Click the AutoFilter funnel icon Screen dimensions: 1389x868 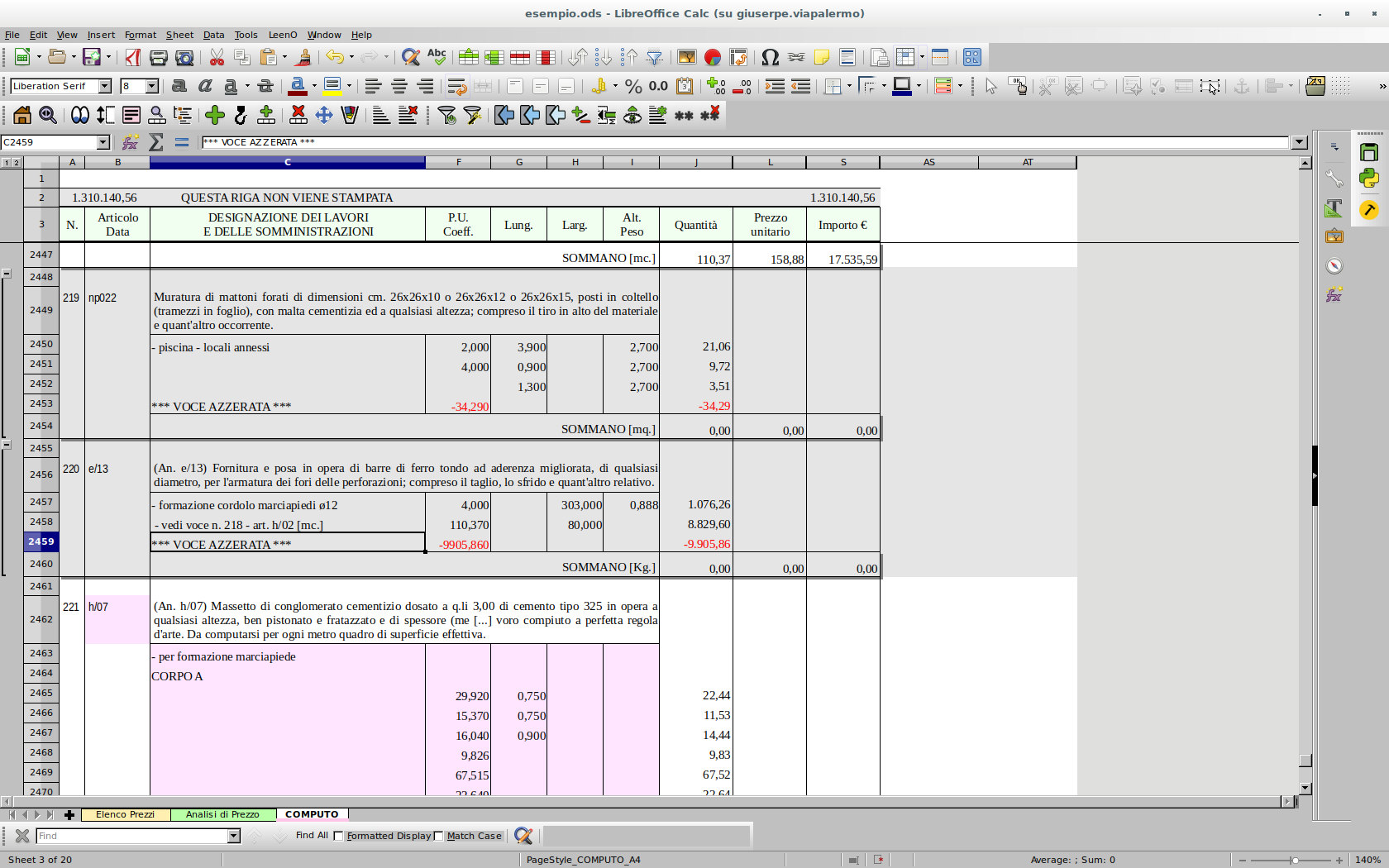pyautogui.click(x=655, y=57)
